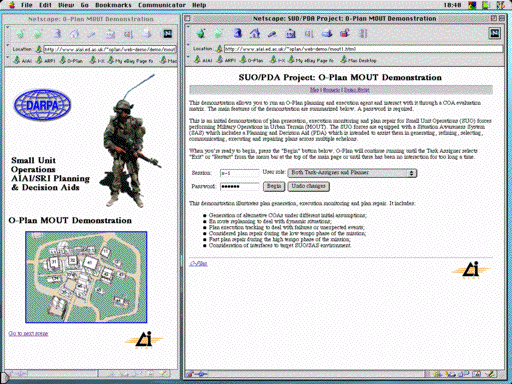Open application switcher at menu bar right
Image resolution: width=512 pixels, height=384 pixels.
500,5
